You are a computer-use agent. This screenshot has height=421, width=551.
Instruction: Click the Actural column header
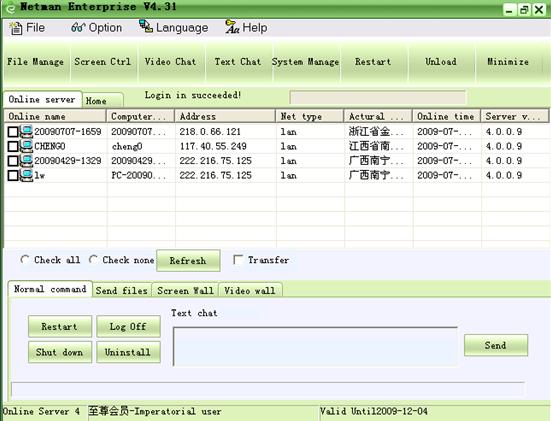coord(378,116)
